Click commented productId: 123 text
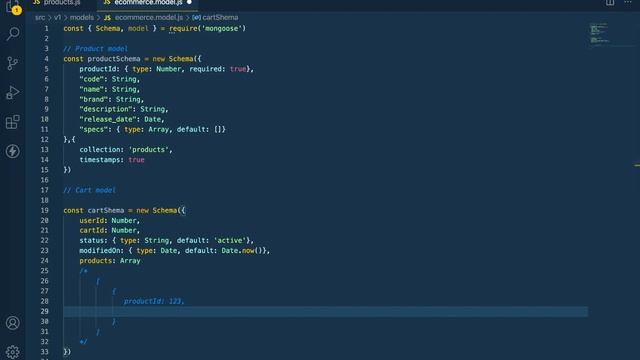Viewport: 640px width, 360px height. 154,301
